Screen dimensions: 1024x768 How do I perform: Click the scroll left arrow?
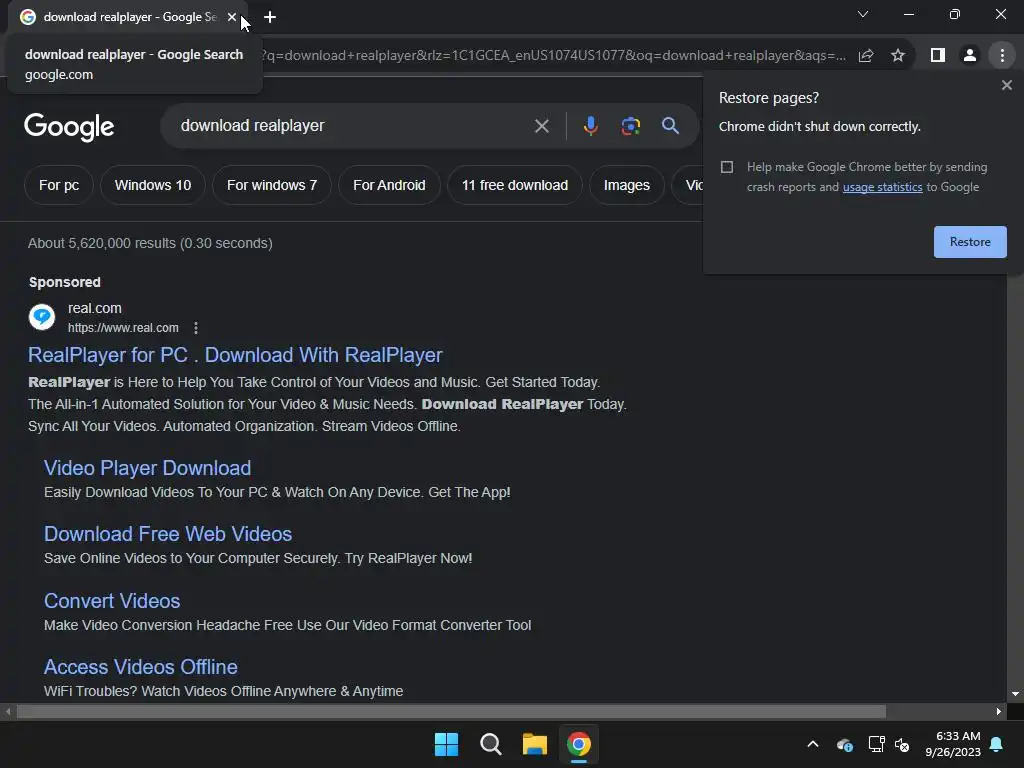[8, 712]
